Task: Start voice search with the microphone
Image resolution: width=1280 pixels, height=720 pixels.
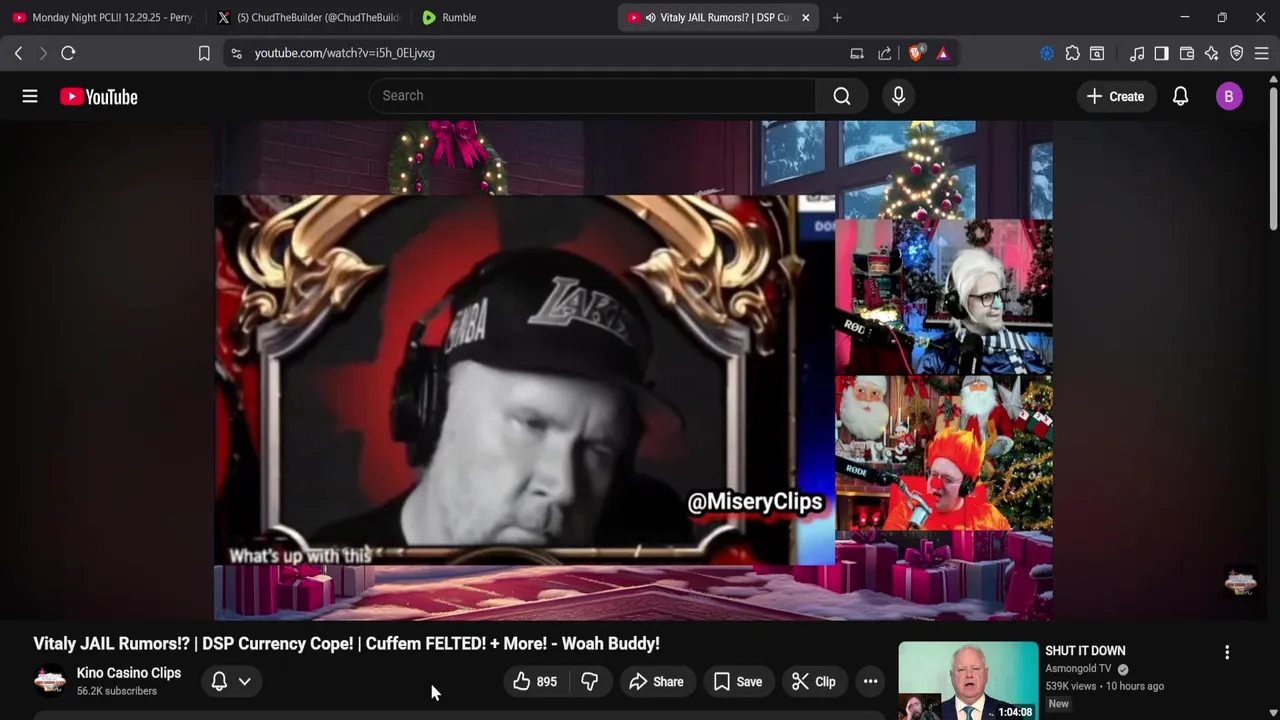Action: (x=898, y=96)
